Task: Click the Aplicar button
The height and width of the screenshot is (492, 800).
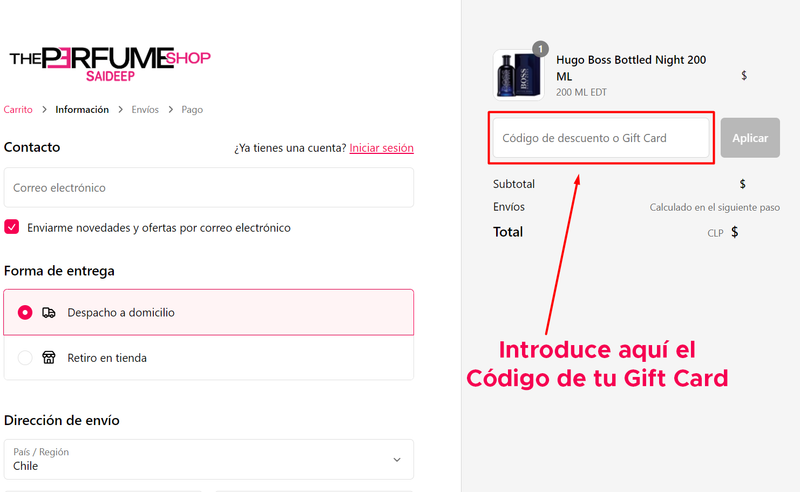Action: [750, 138]
